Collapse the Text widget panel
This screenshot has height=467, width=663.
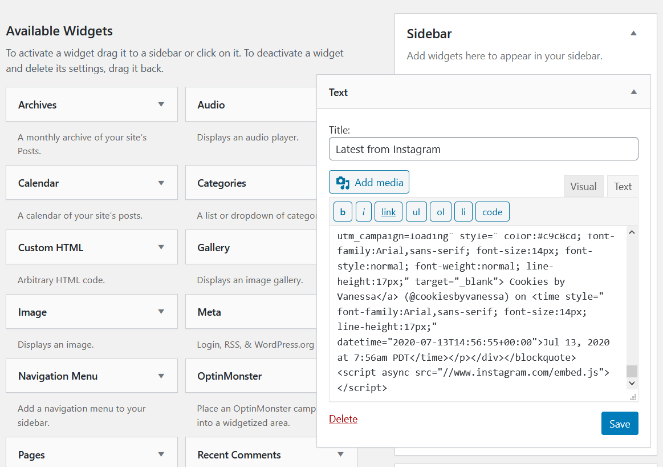(x=633, y=92)
